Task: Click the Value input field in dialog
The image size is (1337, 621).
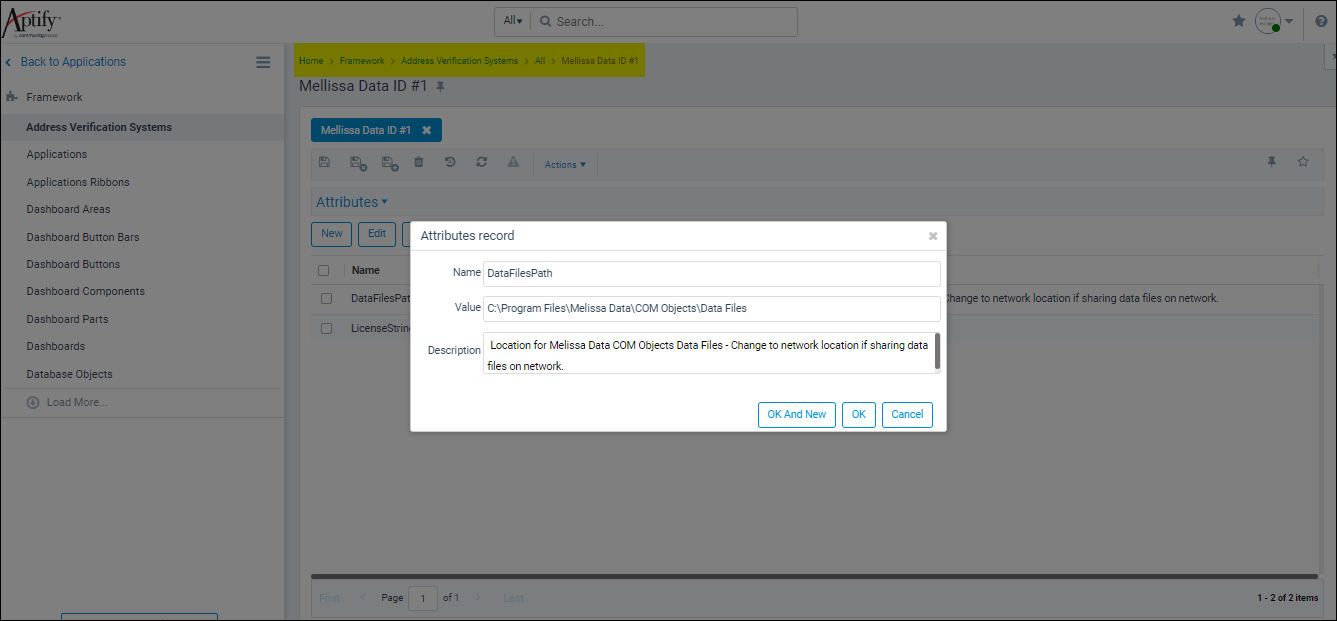Action: 712,308
